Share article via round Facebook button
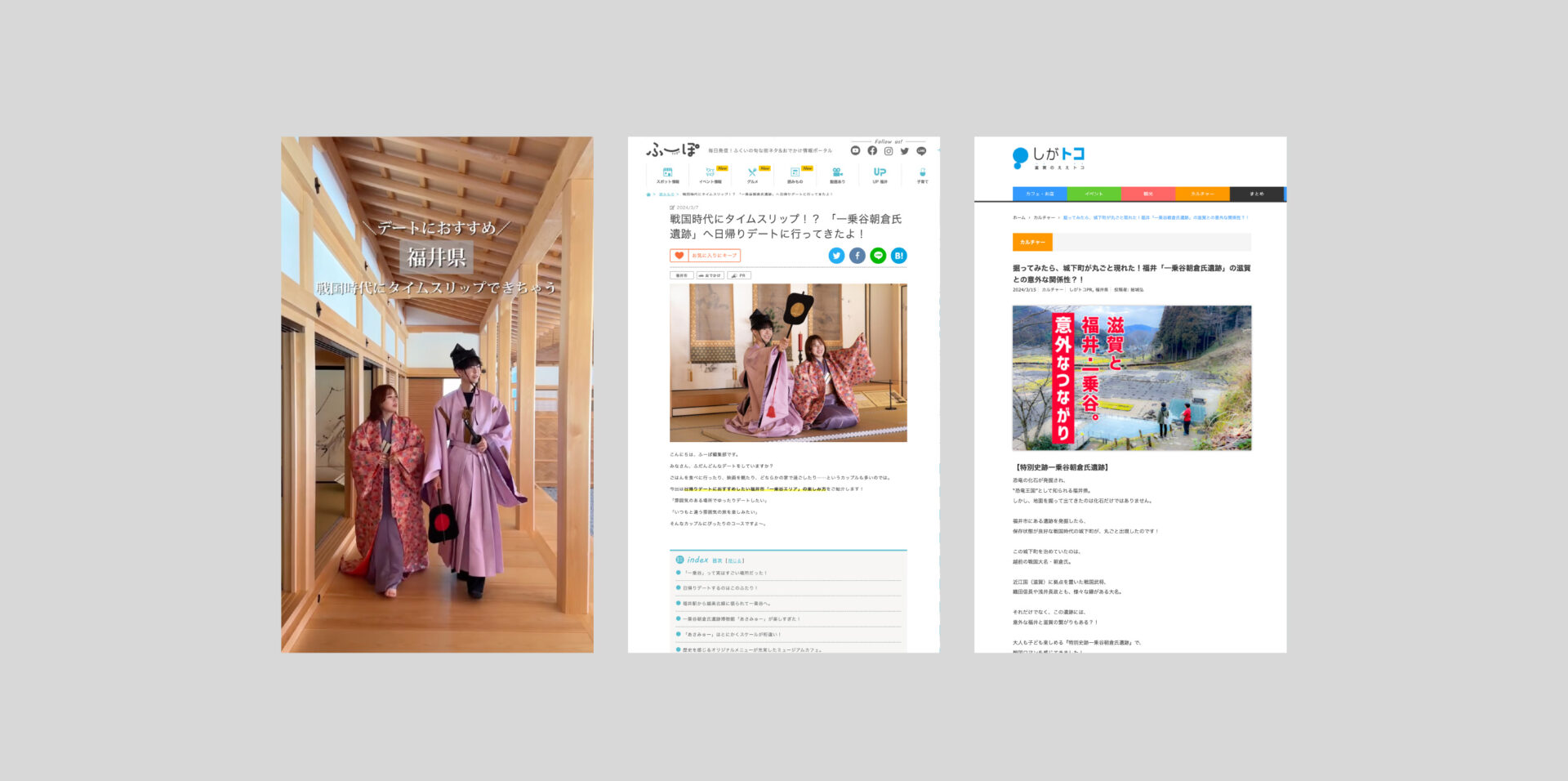Viewport: 1568px width, 781px height. (x=857, y=256)
